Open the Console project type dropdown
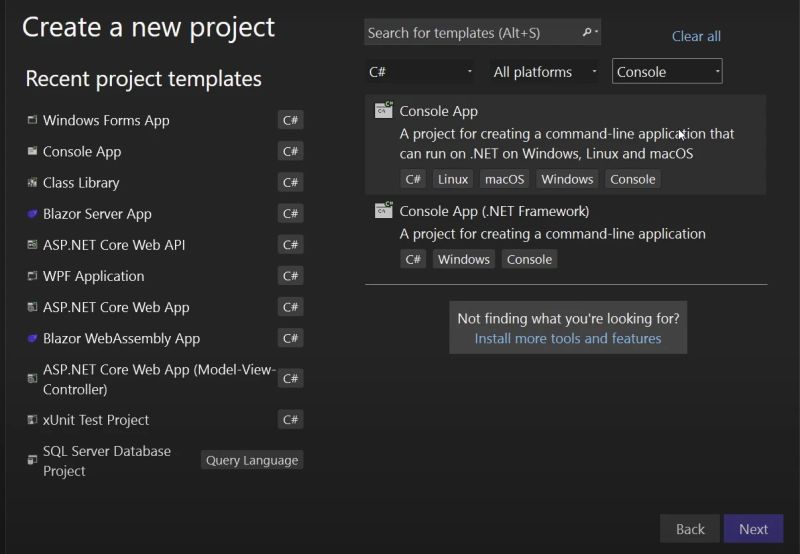The height and width of the screenshot is (554, 800). click(x=667, y=72)
